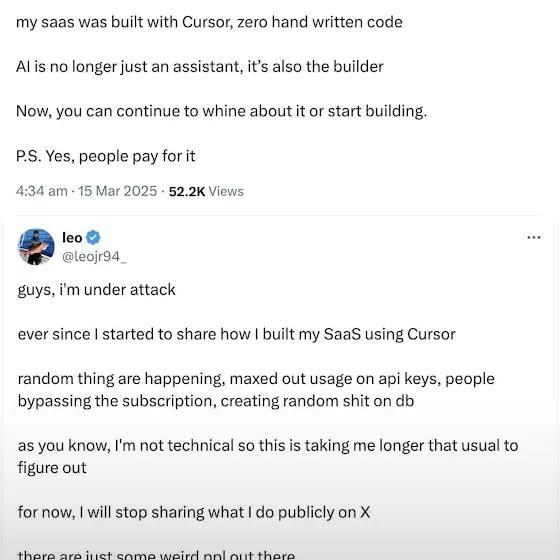Click the Views label beside 52.2K
The width and height of the screenshot is (560, 560).
226,191
